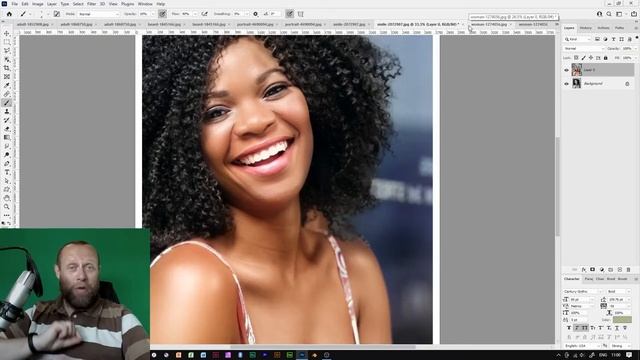Create a new layer icon
Screen dimensions: 640x360
coord(620,270)
